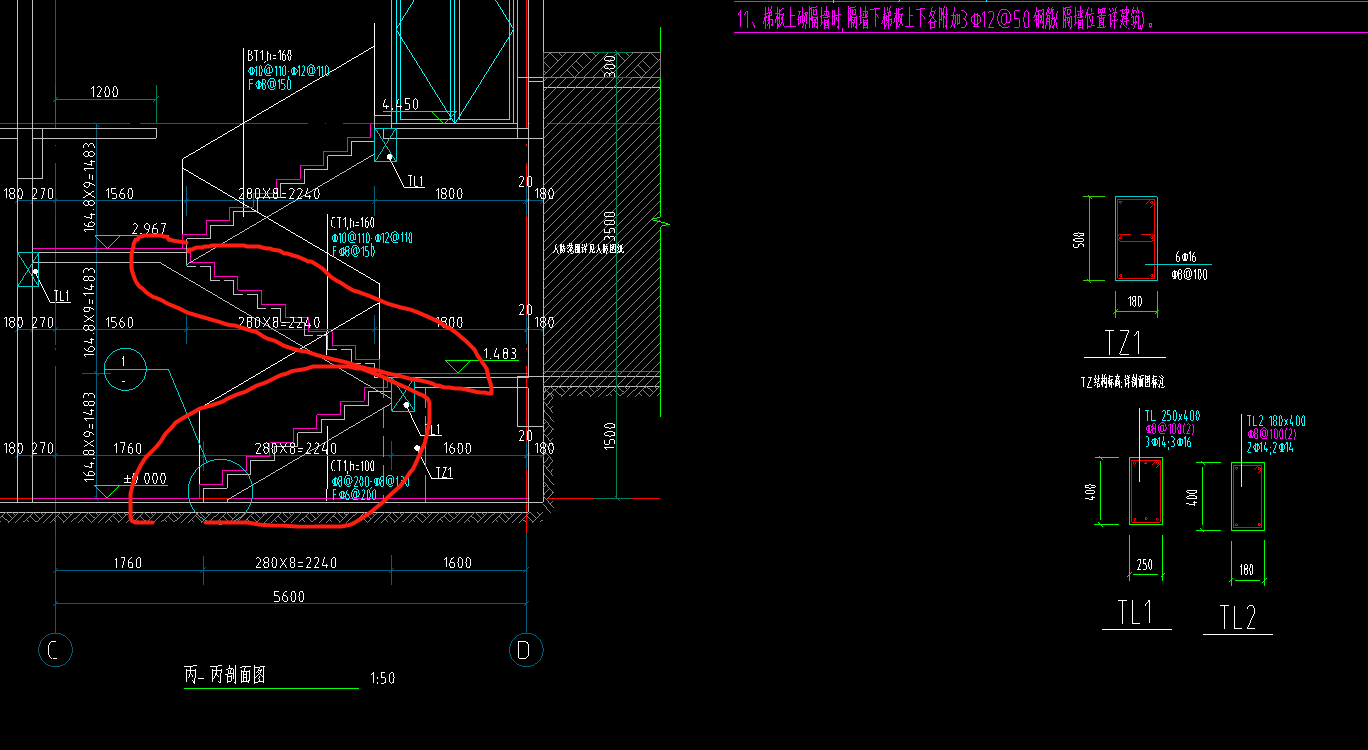Select the large TL1 detail title

click(x=1136, y=613)
